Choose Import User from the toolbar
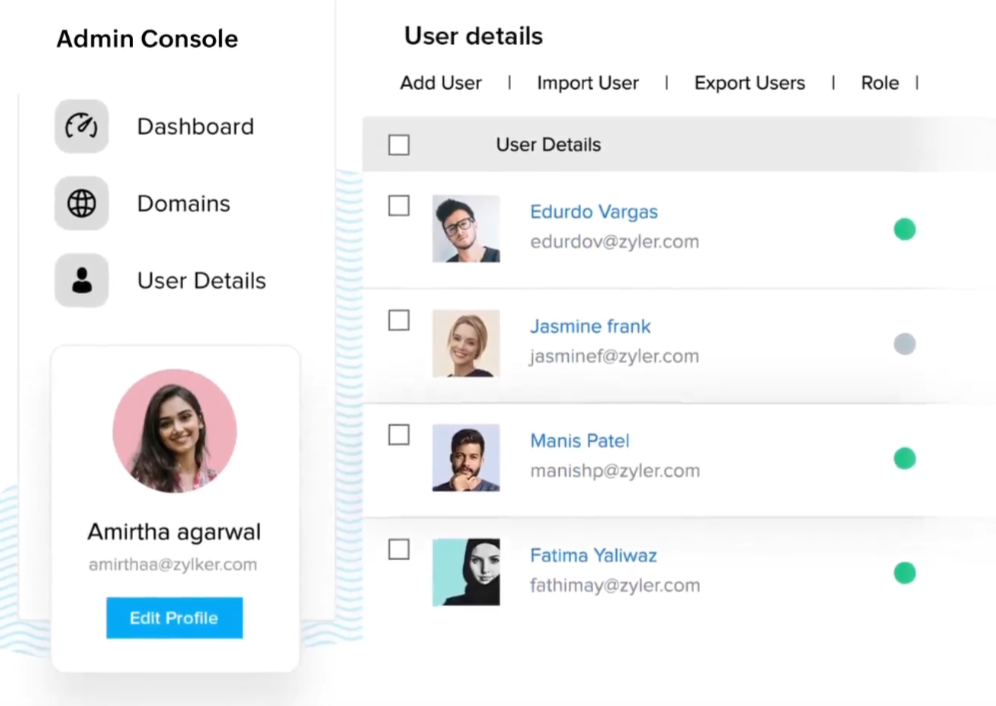The image size is (996, 706). 587,83
